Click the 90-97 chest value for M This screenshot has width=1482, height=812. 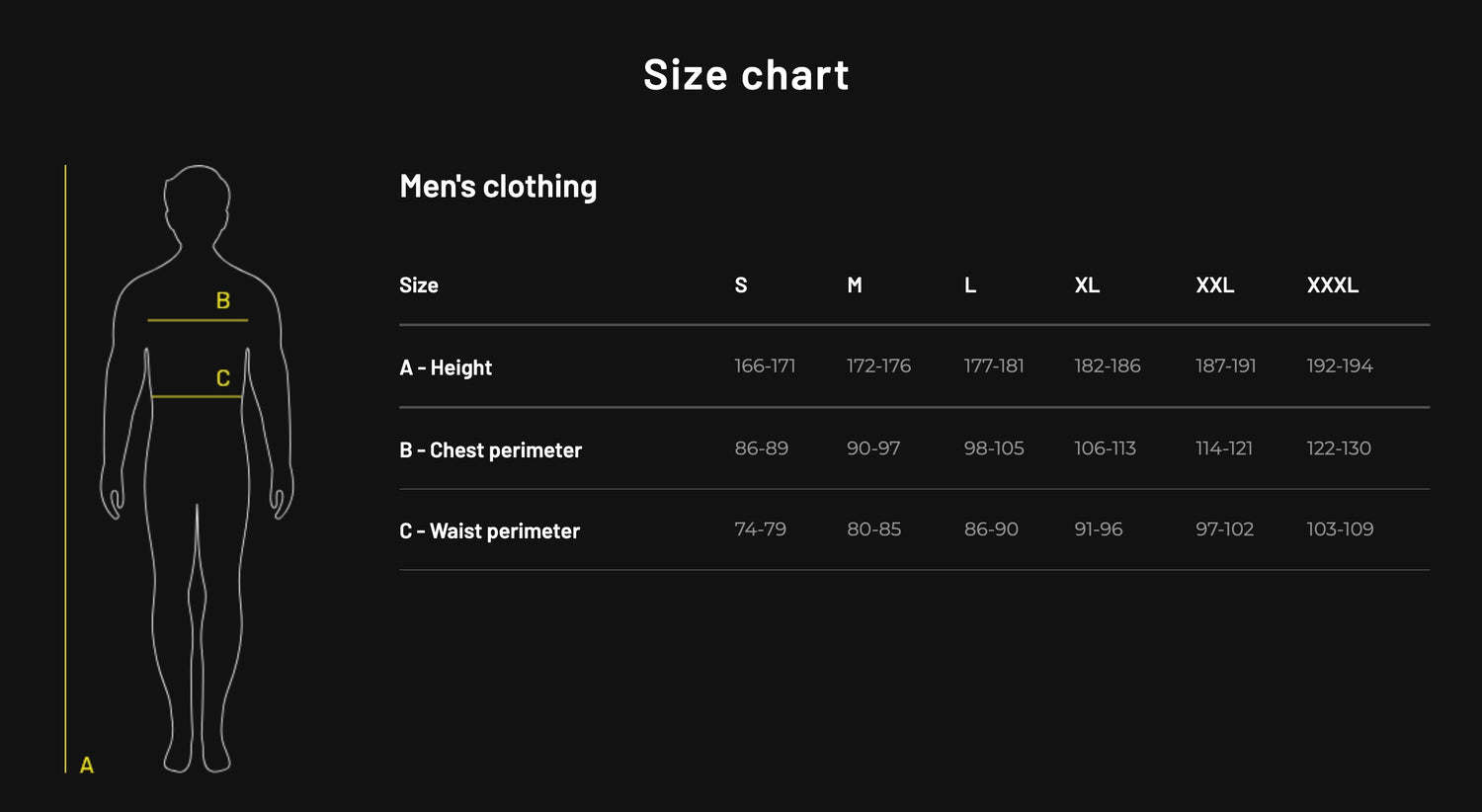pyautogui.click(x=873, y=448)
